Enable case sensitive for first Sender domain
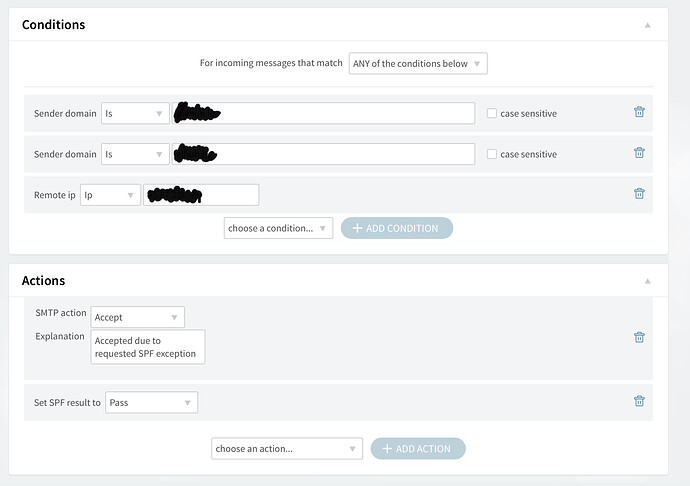Screen dimensions: 690x486 [x=492, y=113]
